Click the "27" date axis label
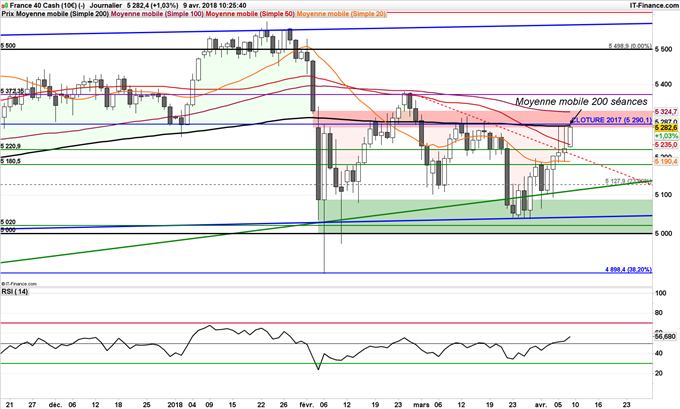Image resolution: width=680 pixels, height=409 pixels. click(32, 405)
